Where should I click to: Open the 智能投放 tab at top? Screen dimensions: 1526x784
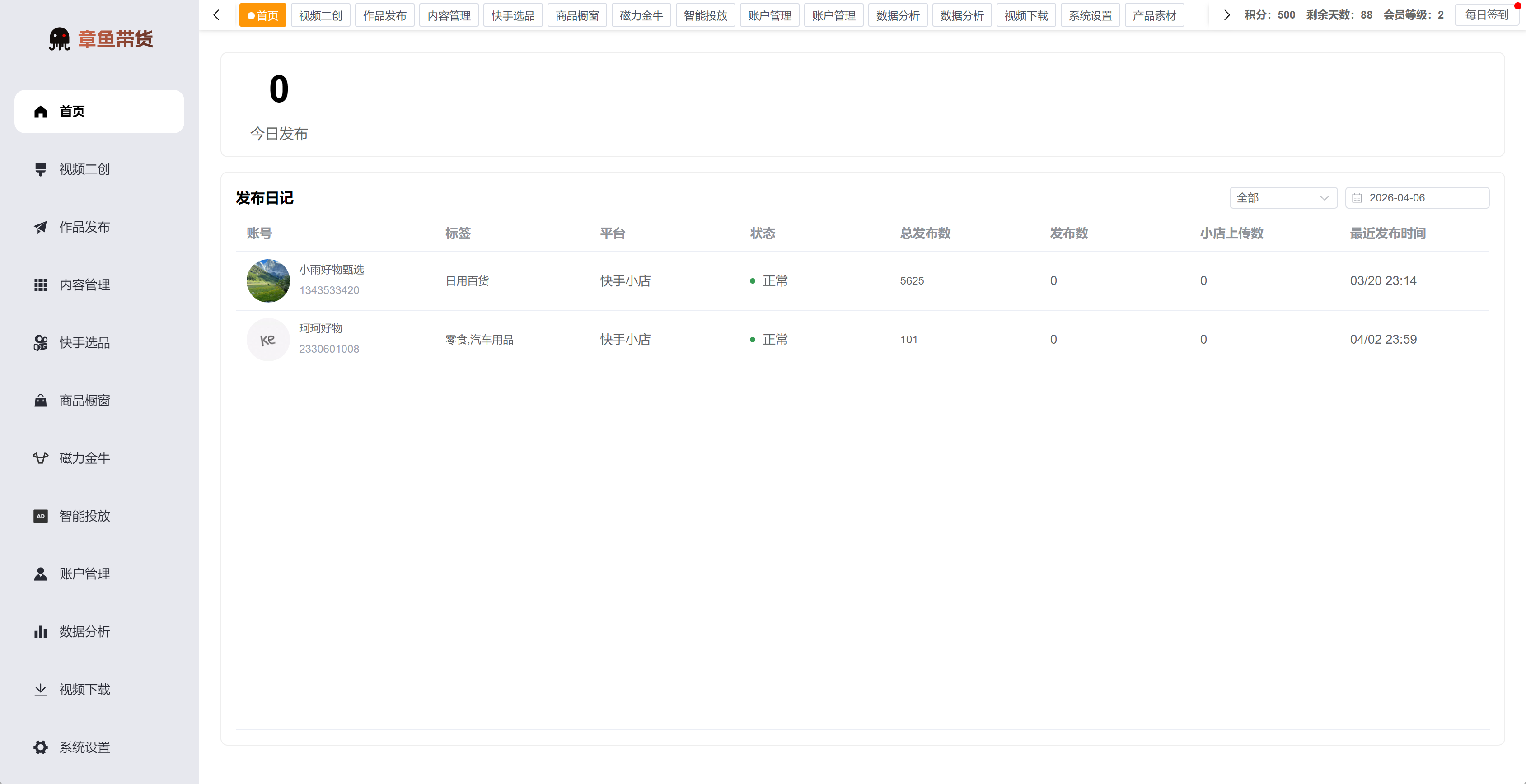706,15
